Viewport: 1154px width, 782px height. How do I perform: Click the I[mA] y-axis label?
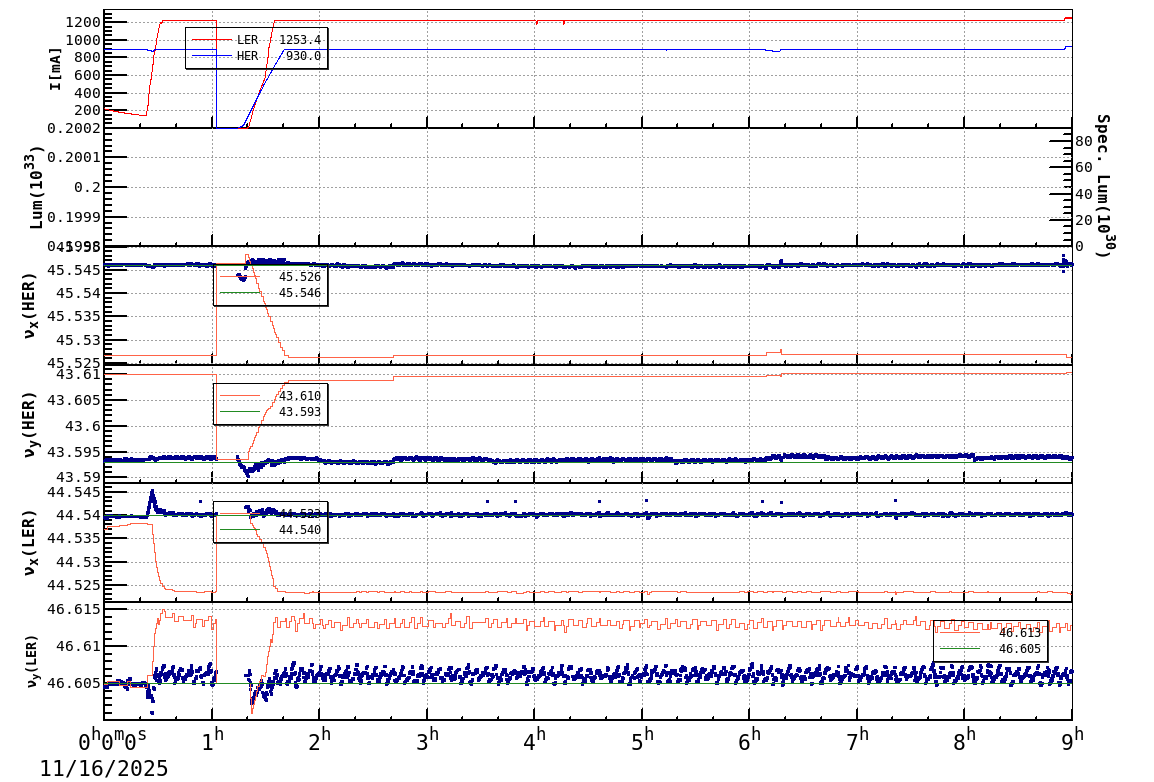point(56,68)
